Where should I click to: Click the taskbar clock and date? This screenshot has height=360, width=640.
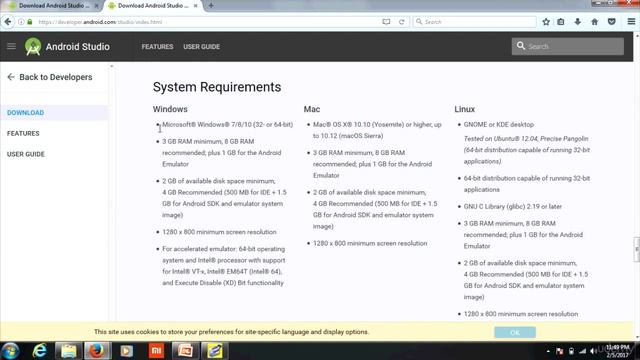[617, 351]
